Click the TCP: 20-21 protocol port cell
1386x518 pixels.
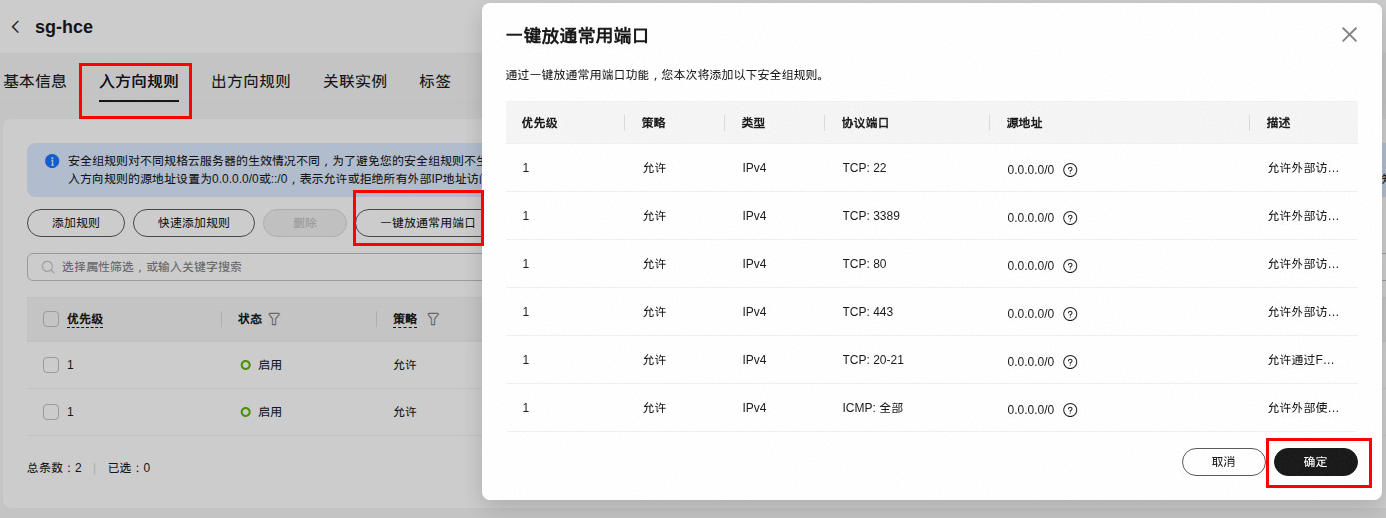pos(873,360)
